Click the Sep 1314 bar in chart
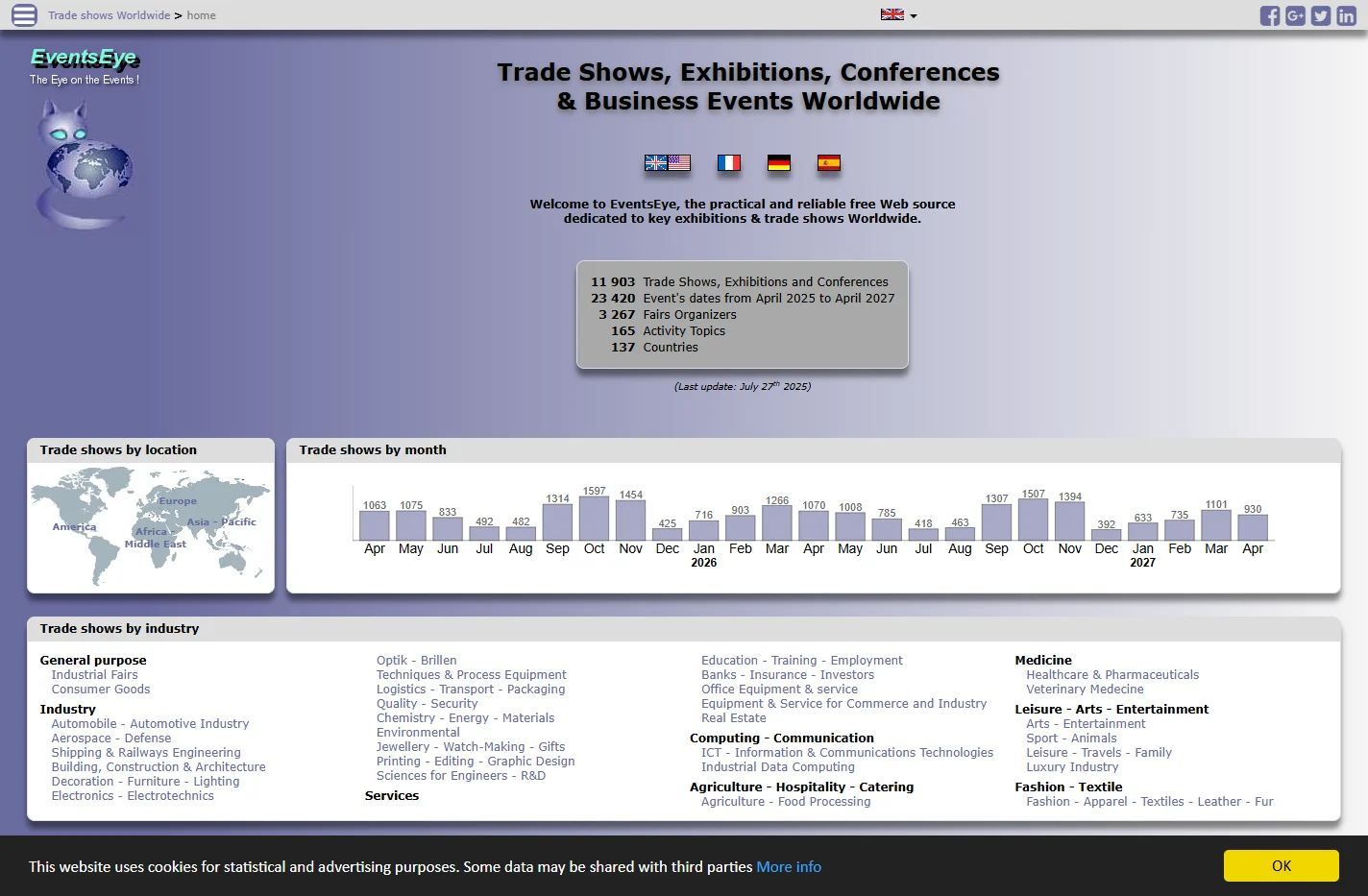Viewport: 1368px width, 896px height. tap(558, 522)
